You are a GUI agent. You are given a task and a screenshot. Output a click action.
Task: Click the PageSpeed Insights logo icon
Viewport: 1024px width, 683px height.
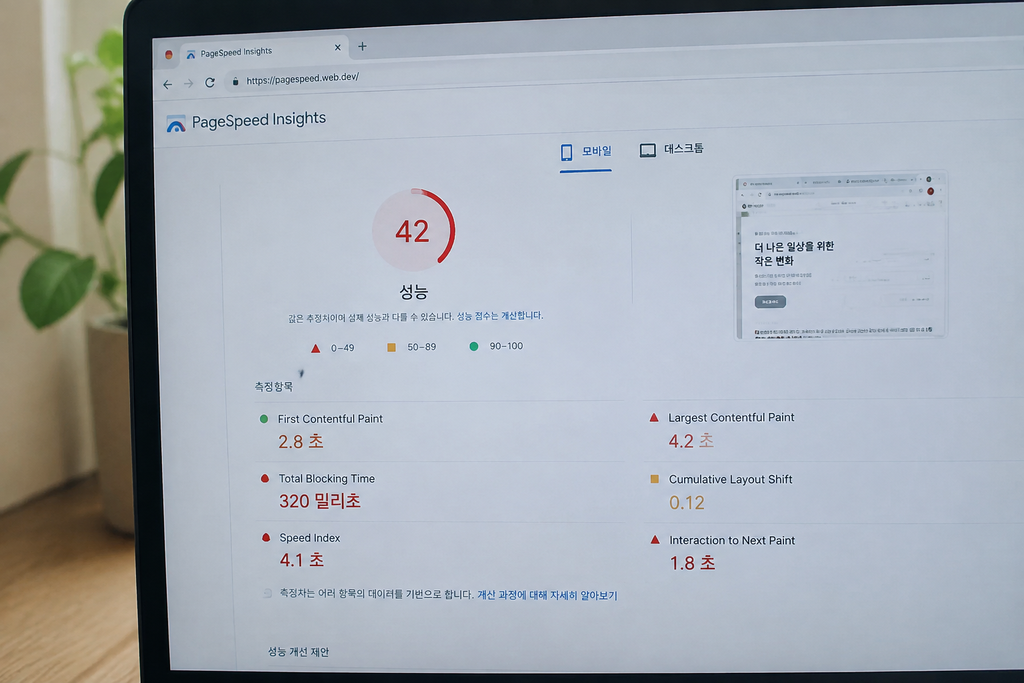point(176,123)
